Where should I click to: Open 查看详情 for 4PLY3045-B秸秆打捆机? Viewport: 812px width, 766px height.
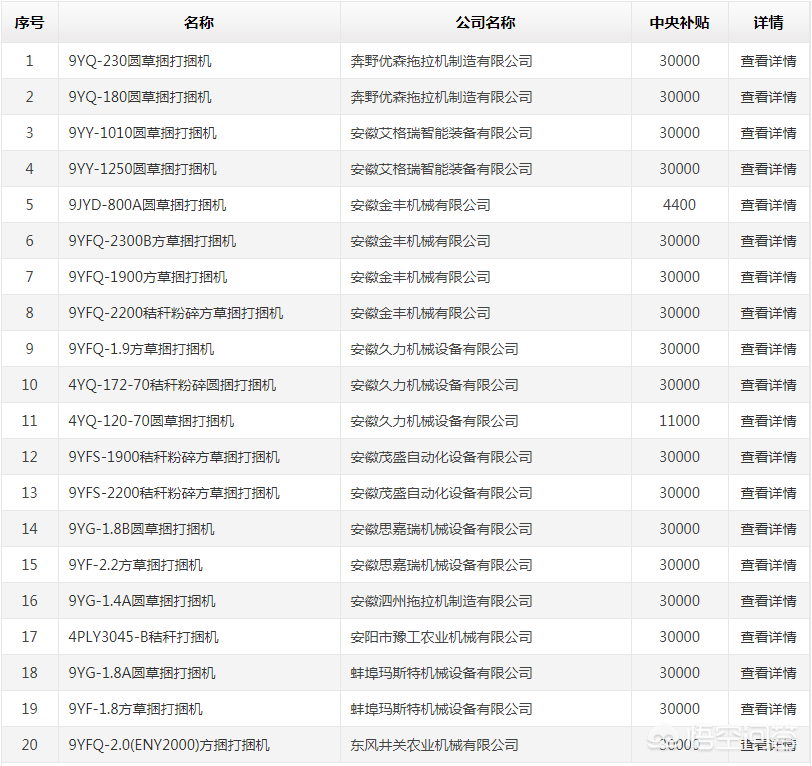(768, 637)
